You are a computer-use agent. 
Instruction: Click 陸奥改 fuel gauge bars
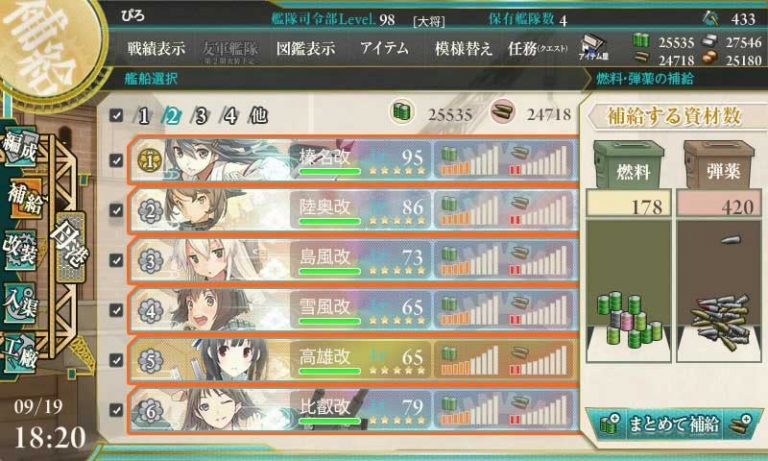(470, 210)
